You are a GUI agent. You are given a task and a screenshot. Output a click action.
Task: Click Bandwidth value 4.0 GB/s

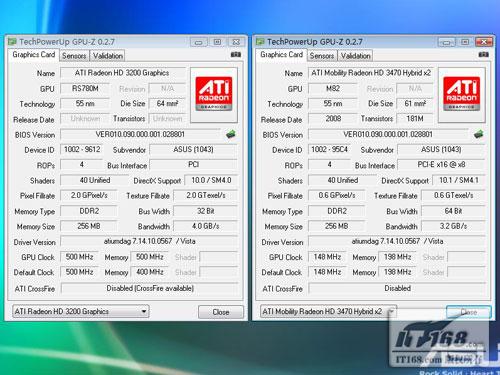[x=206, y=226]
